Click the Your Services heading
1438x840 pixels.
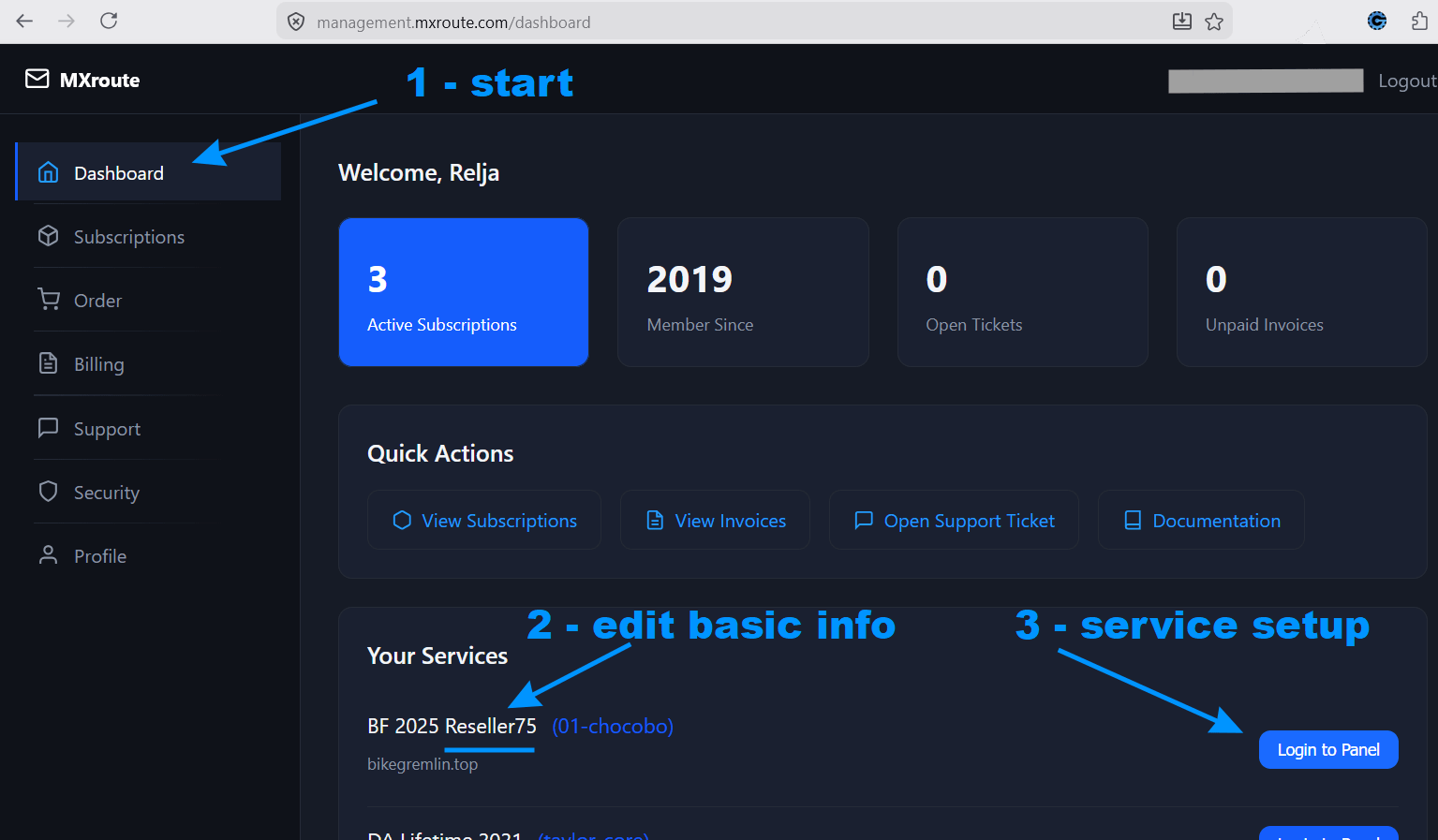pos(437,656)
